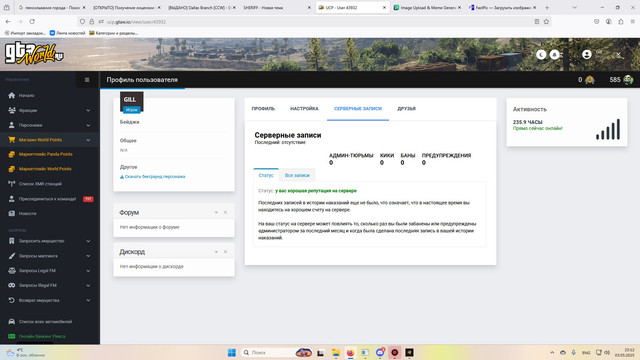This screenshot has width=640, height=360.
Task: List all tabs dropdown
Action: [574, 8]
